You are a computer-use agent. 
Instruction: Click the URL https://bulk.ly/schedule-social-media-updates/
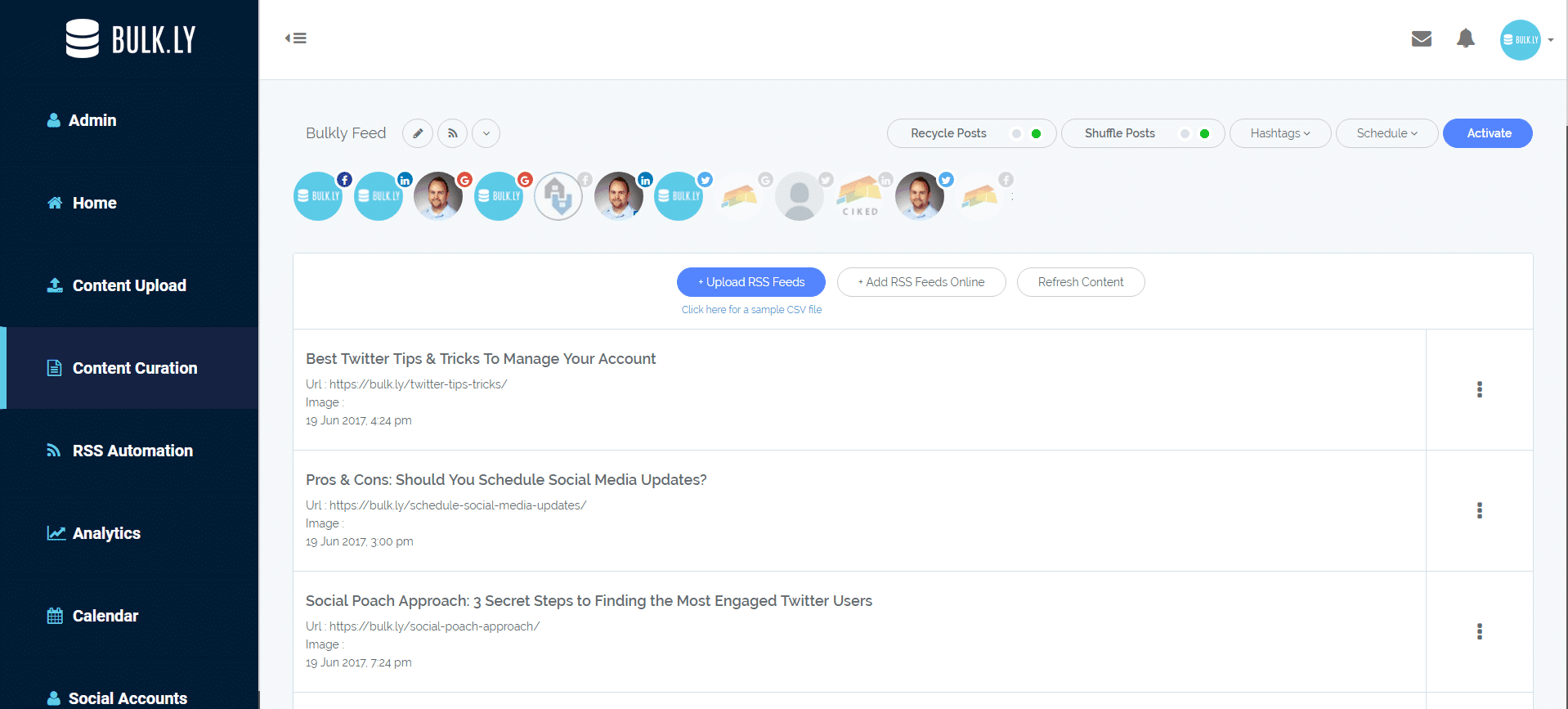(458, 505)
